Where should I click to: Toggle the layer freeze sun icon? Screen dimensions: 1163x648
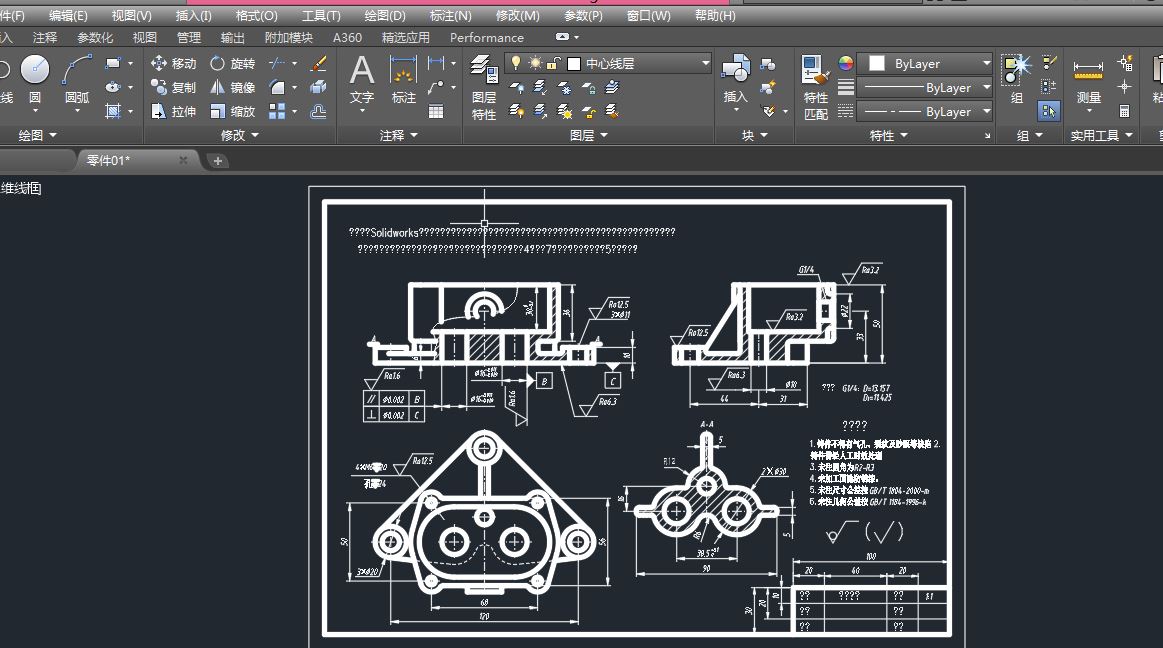pos(535,64)
